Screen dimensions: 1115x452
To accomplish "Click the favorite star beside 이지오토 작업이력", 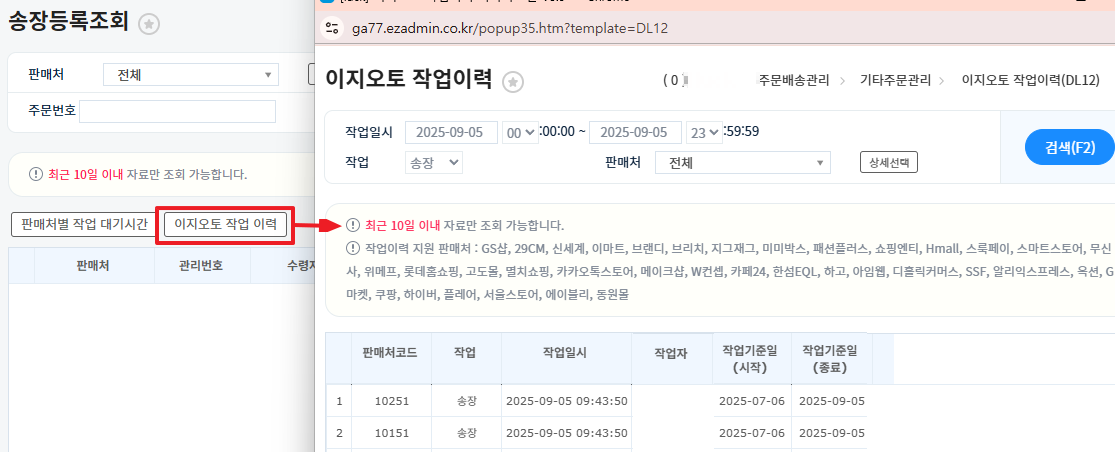I will [513, 81].
